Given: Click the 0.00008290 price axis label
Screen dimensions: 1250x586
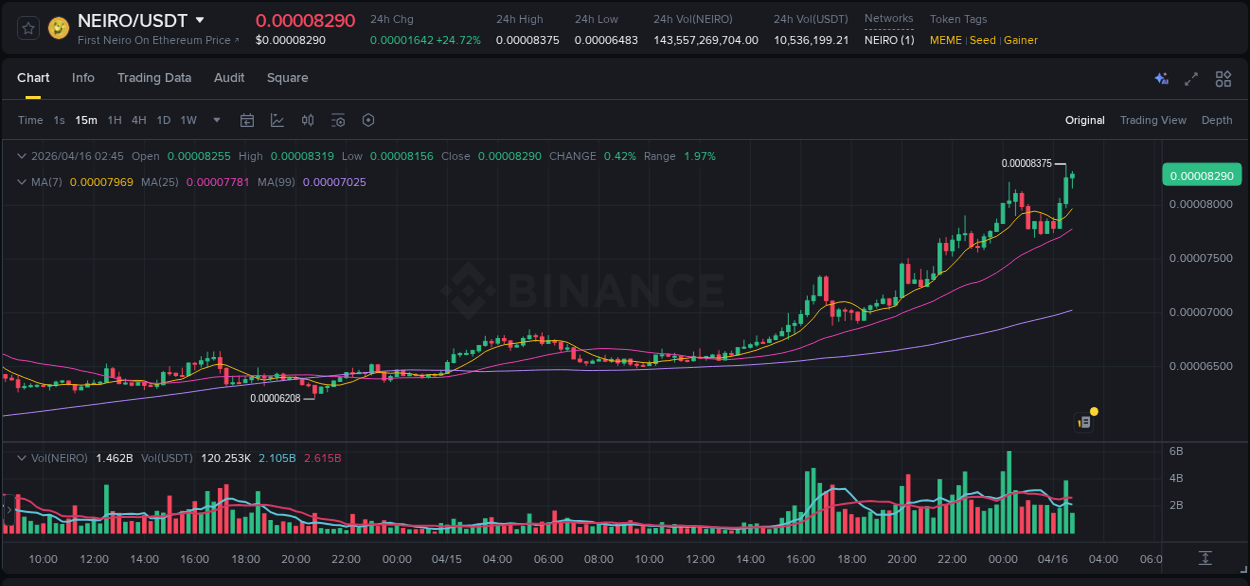Looking at the screenshot, I should click(x=1201, y=174).
